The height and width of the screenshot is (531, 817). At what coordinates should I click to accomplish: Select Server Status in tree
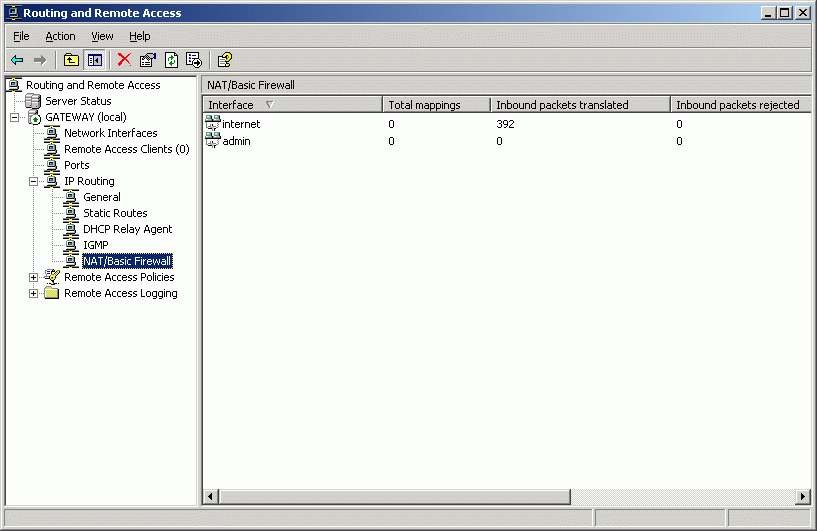click(78, 101)
